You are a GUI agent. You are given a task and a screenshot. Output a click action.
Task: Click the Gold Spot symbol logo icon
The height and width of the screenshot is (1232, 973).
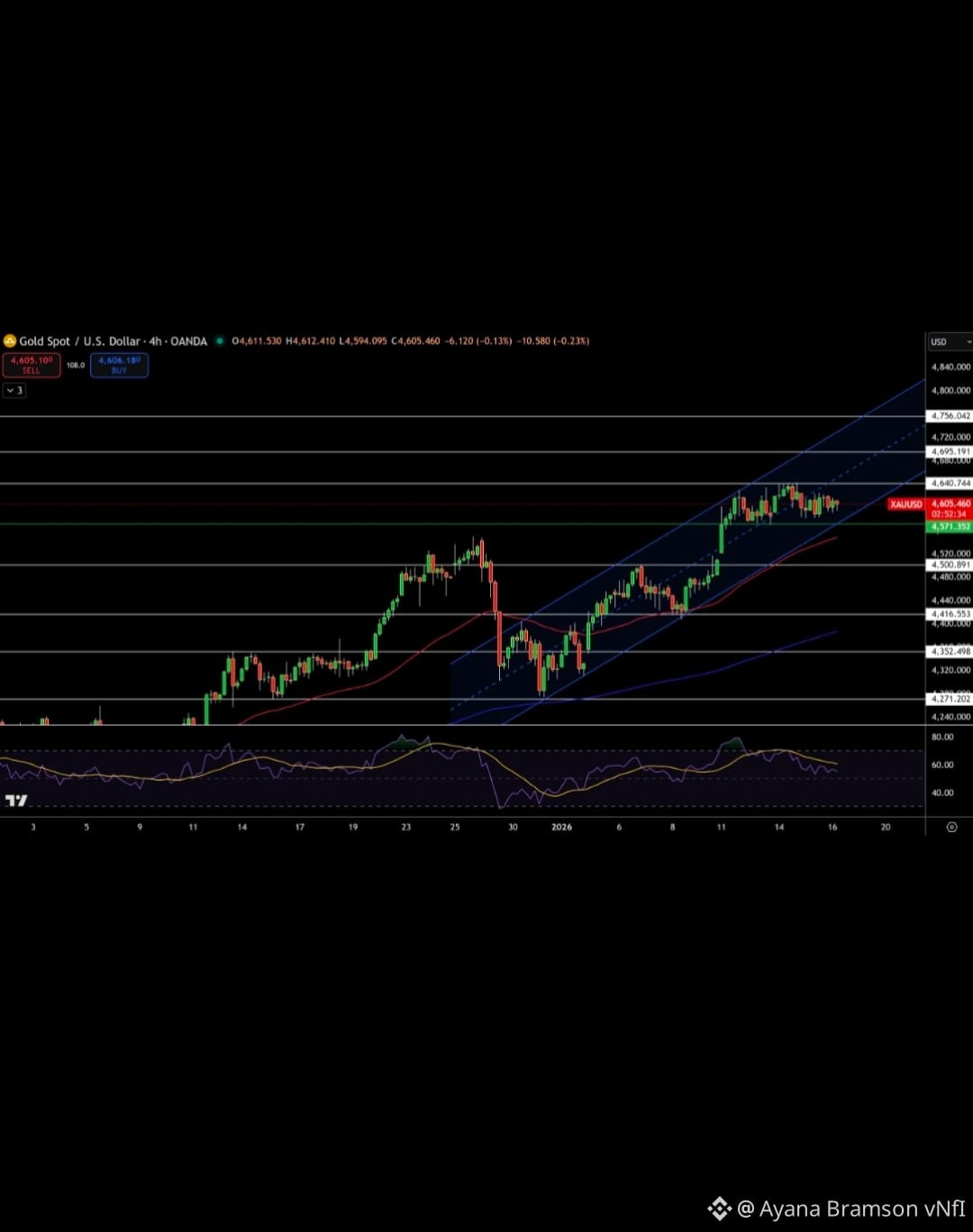(x=10, y=341)
